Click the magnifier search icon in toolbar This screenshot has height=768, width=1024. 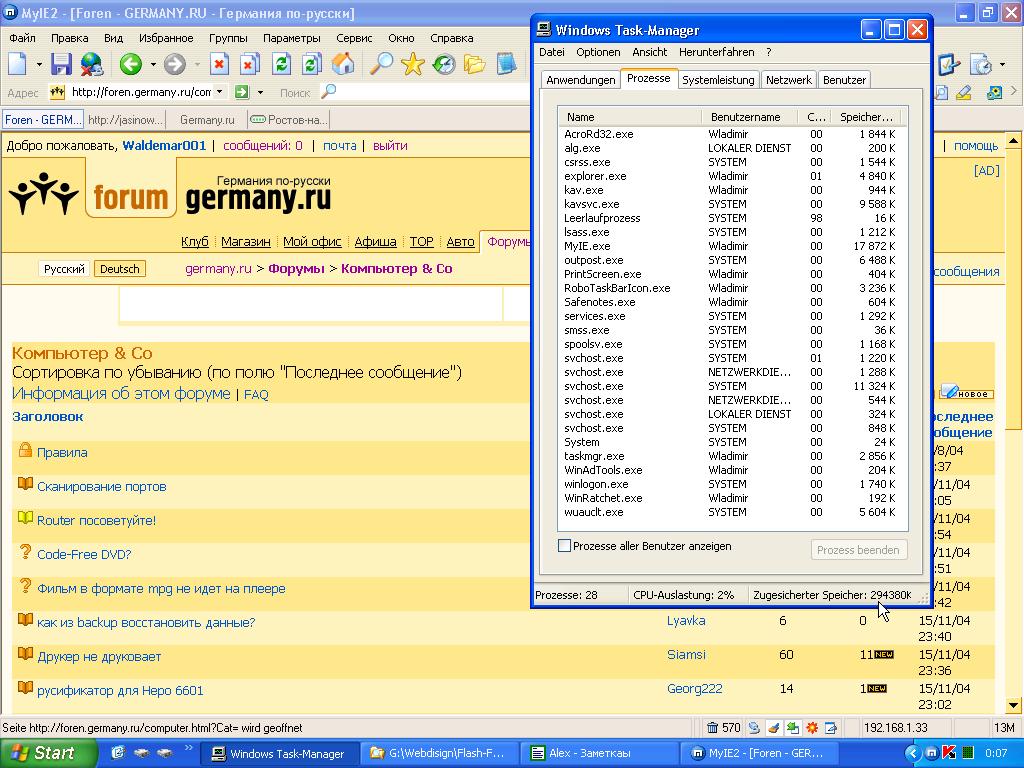[381, 64]
